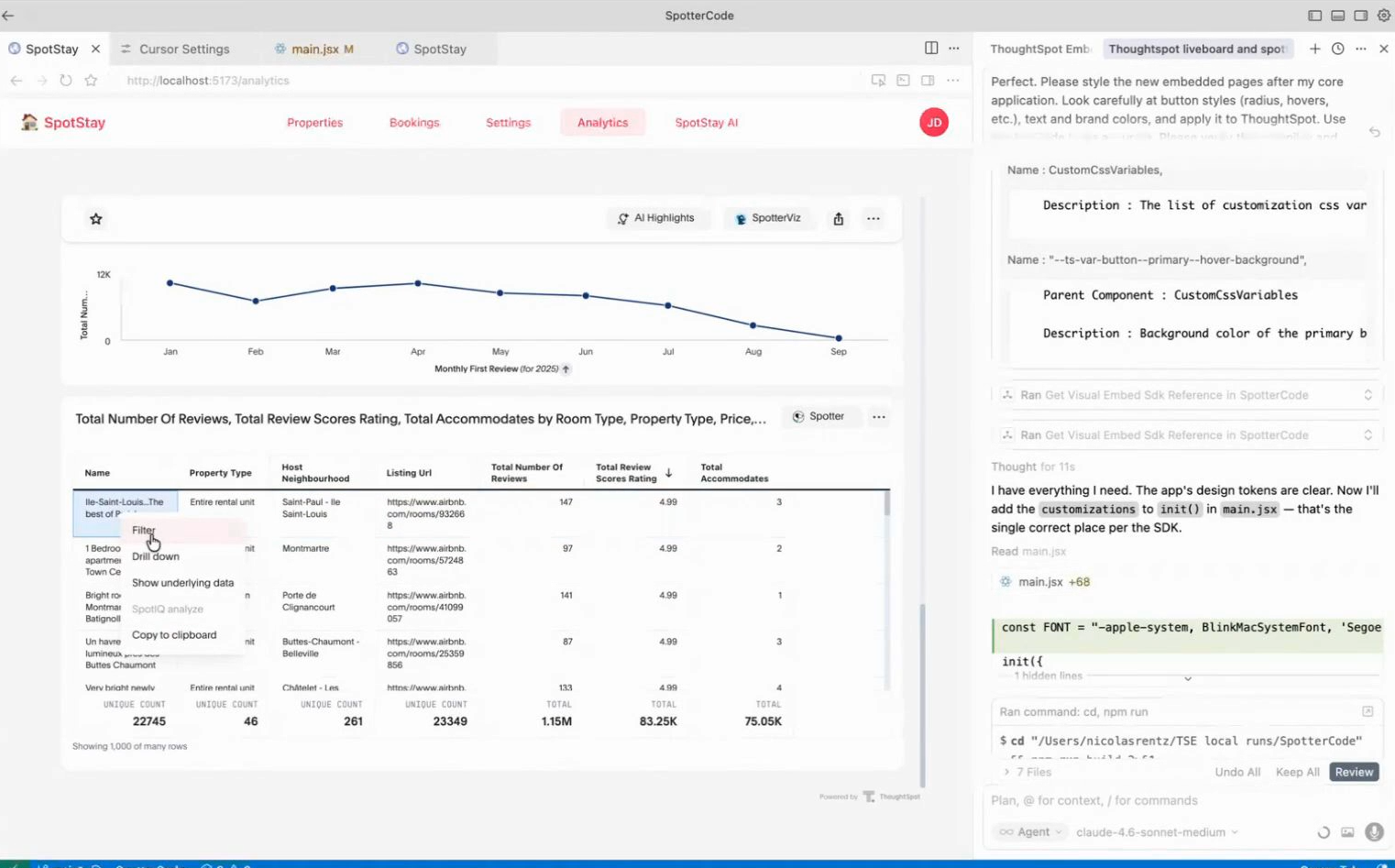Expand the 7 Files changed list
The height and width of the screenshot is (868, 1395).
click(1027, 773)
